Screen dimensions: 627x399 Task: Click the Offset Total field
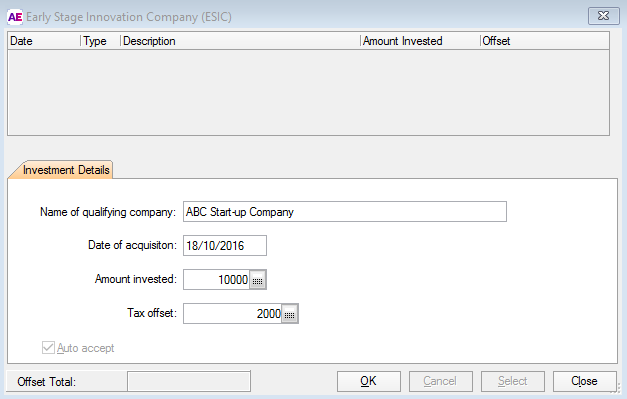click(x=189, y=382)
